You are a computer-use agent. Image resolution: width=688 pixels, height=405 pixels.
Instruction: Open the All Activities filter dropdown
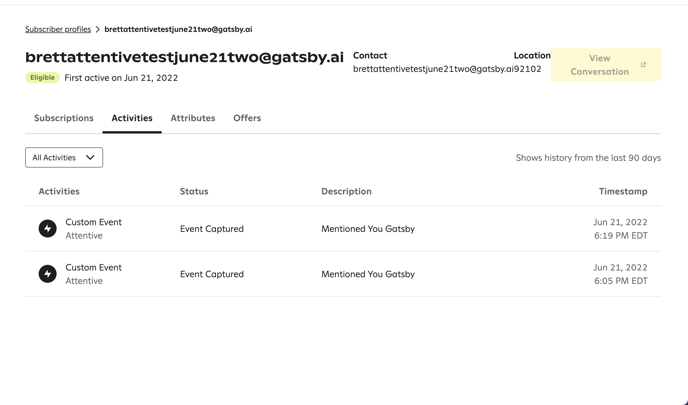(64, 158)
